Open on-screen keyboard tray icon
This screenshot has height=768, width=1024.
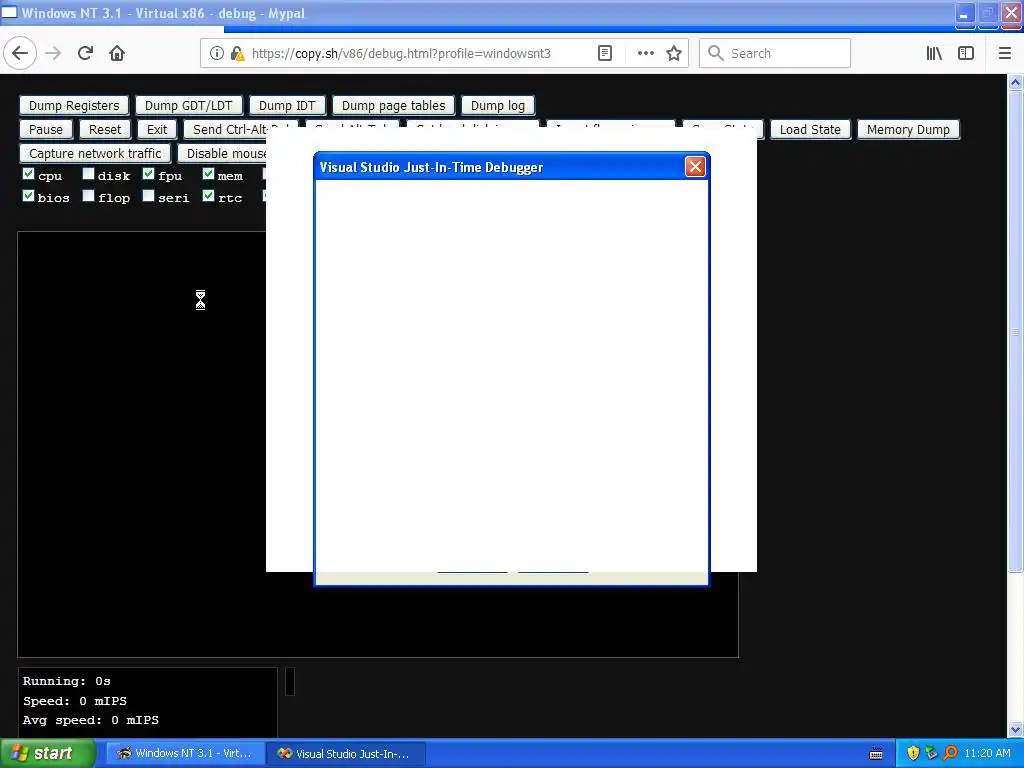point(876,754)
